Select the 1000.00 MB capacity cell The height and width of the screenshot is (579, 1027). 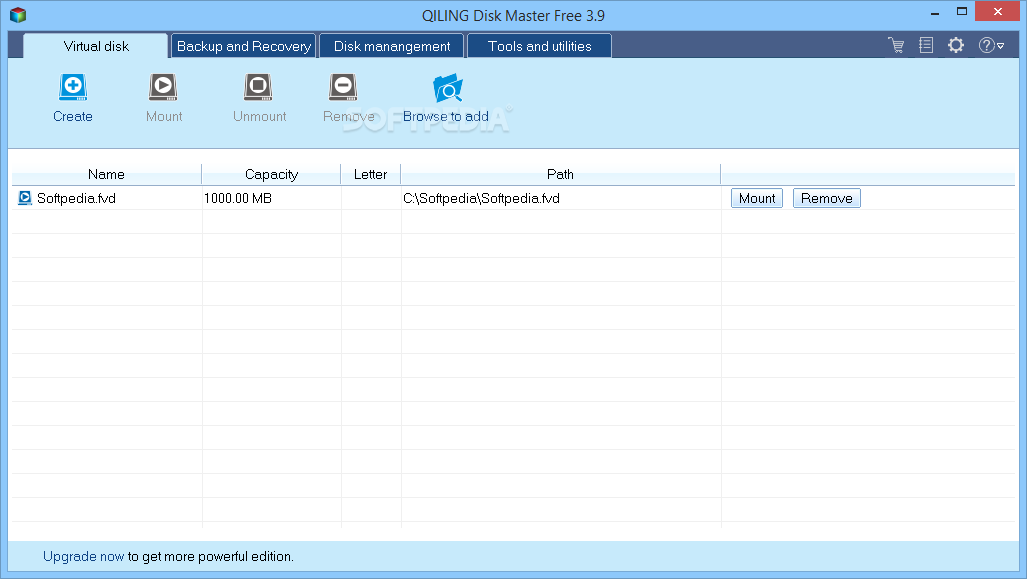pos(271,198)
